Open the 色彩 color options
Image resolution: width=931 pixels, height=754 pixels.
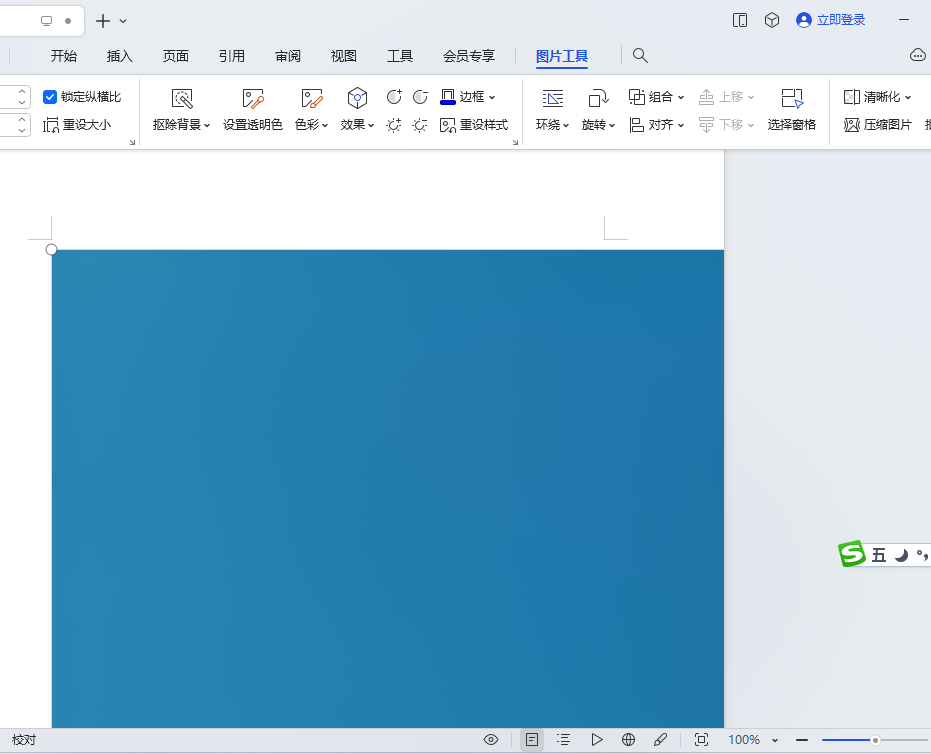312,109
